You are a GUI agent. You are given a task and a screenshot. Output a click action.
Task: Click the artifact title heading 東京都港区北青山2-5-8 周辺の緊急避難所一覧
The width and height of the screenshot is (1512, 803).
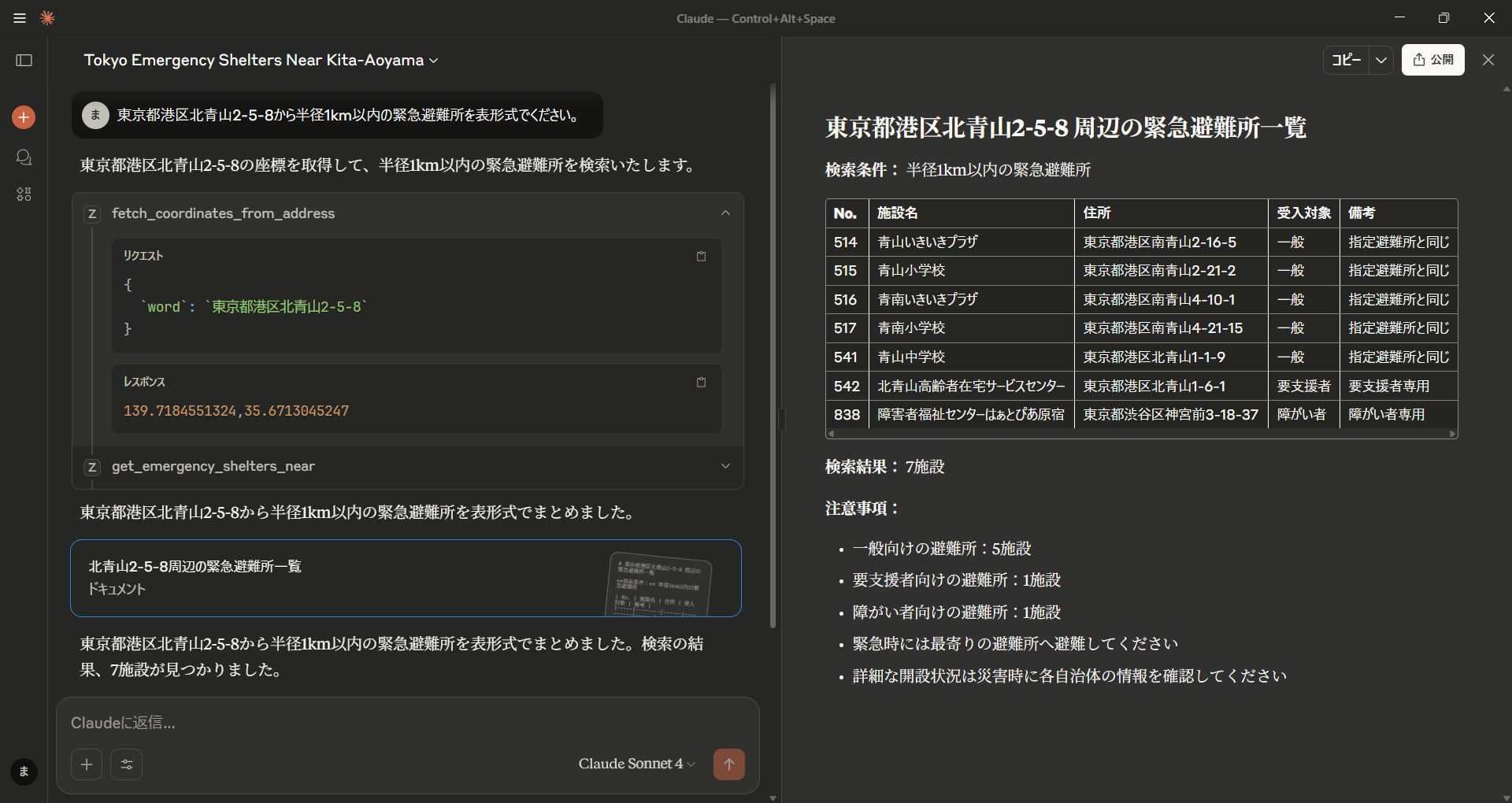[1065, 128]
